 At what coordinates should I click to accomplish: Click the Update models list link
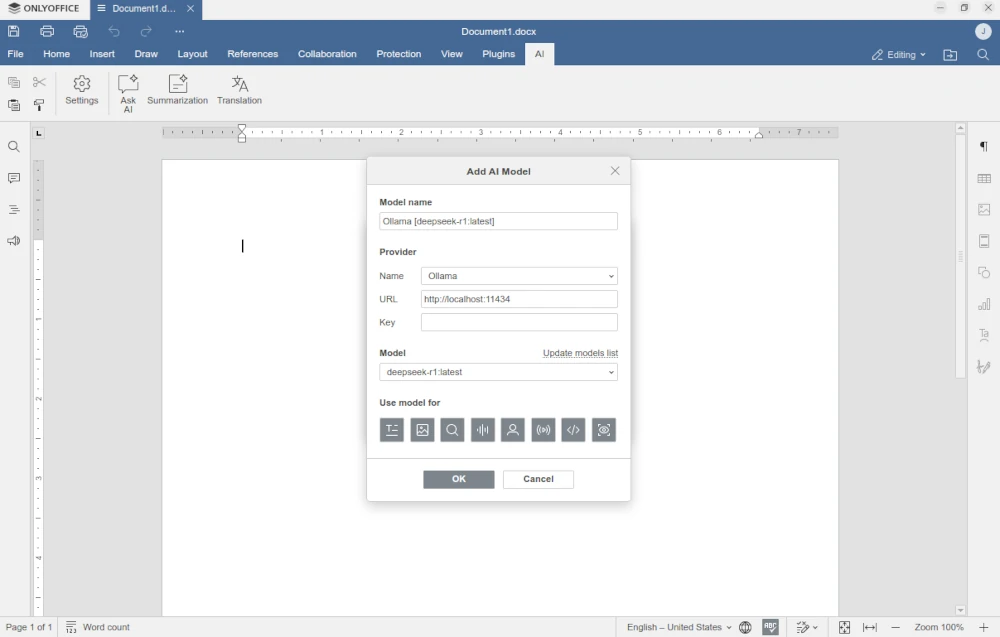tap(580, 353)
